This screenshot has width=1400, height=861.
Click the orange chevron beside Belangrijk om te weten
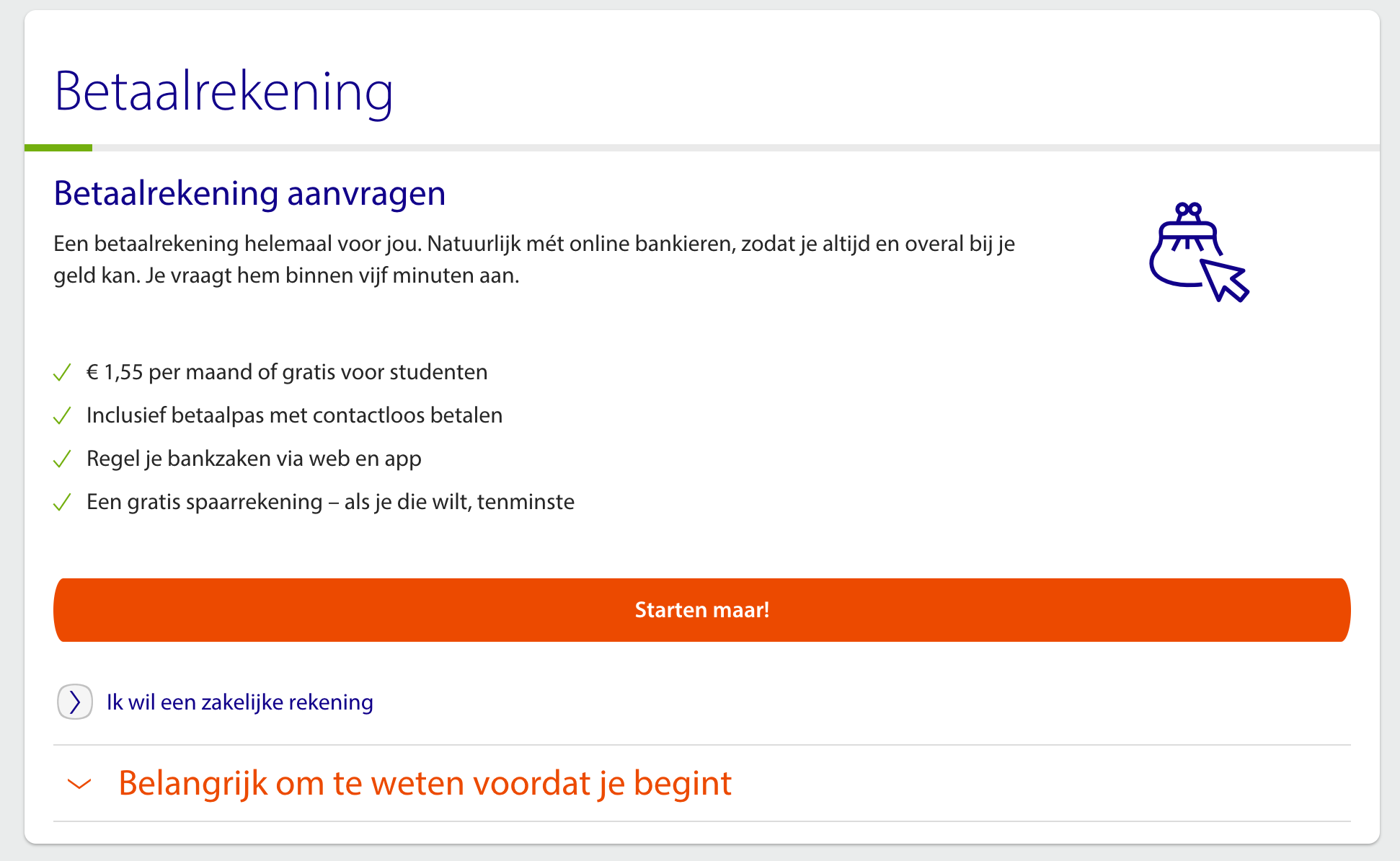78,785
